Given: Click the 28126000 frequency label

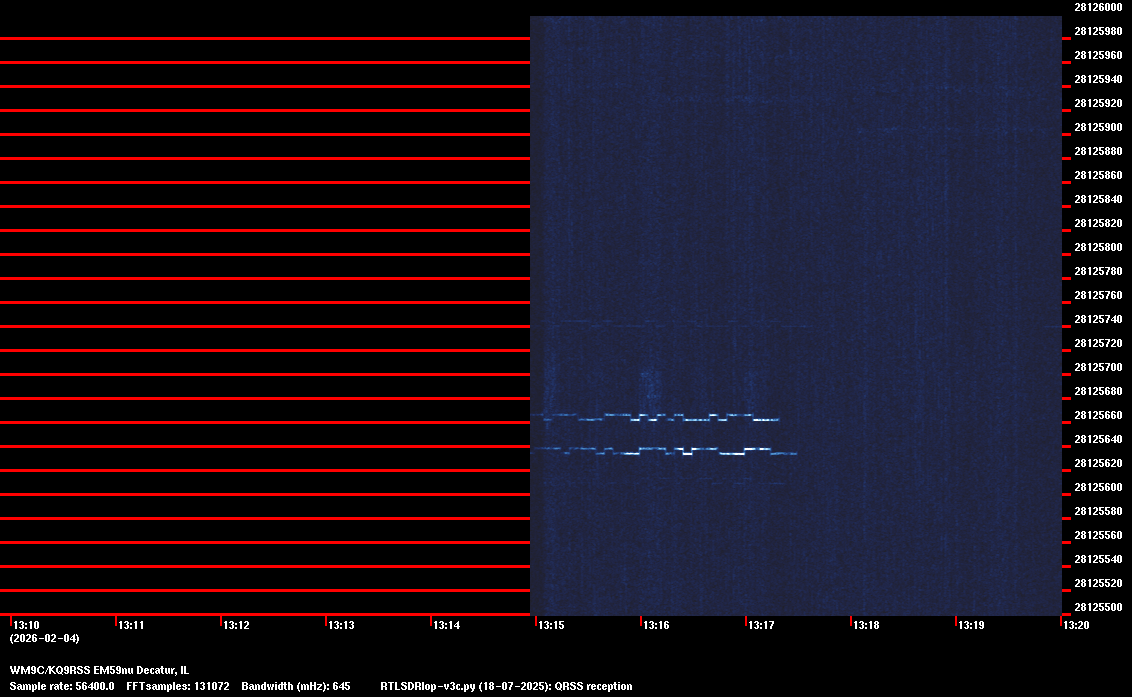Looking at the screenshot, I should tap(1097, 7).
